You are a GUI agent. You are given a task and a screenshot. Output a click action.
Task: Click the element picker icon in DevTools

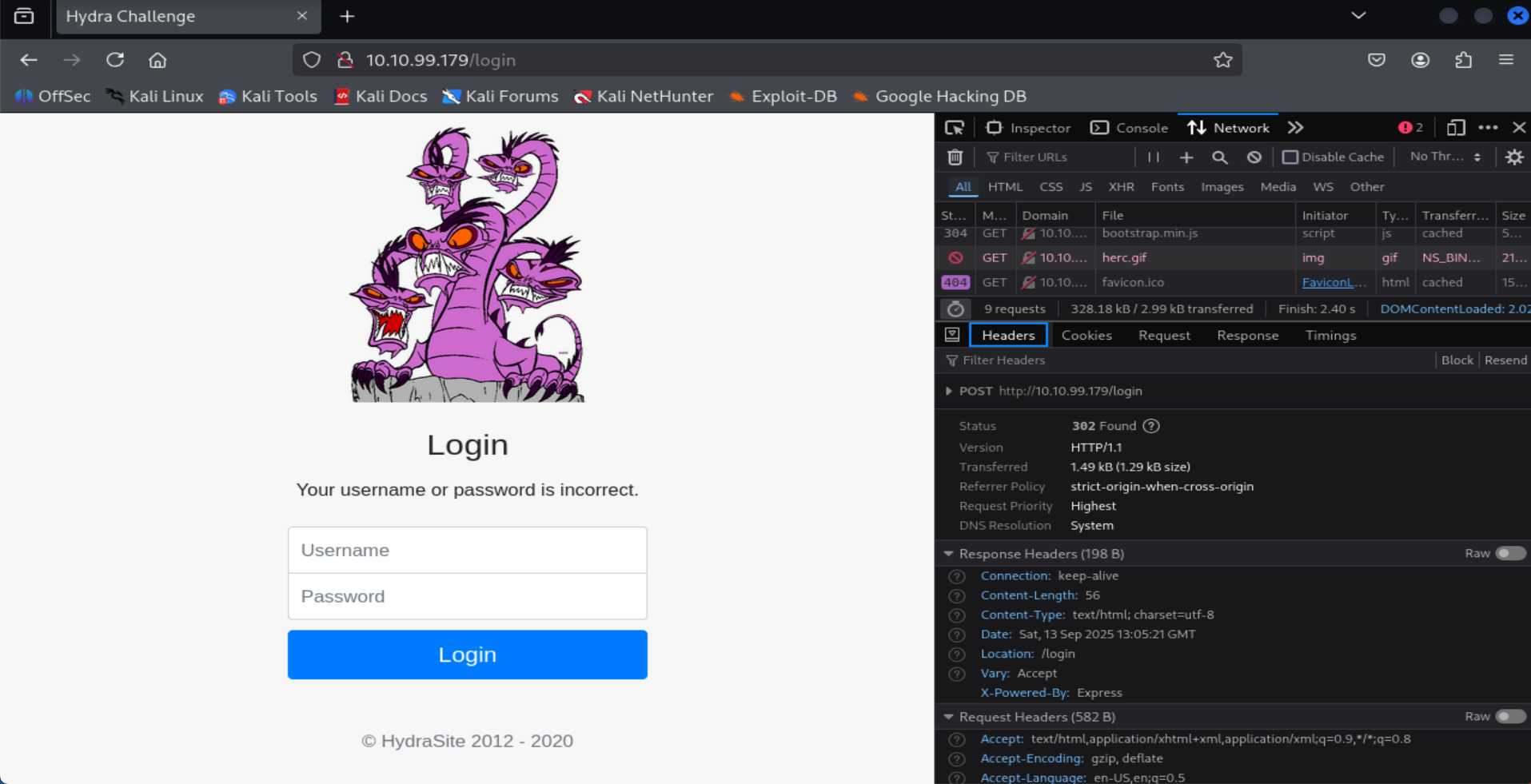coord(954,128)
